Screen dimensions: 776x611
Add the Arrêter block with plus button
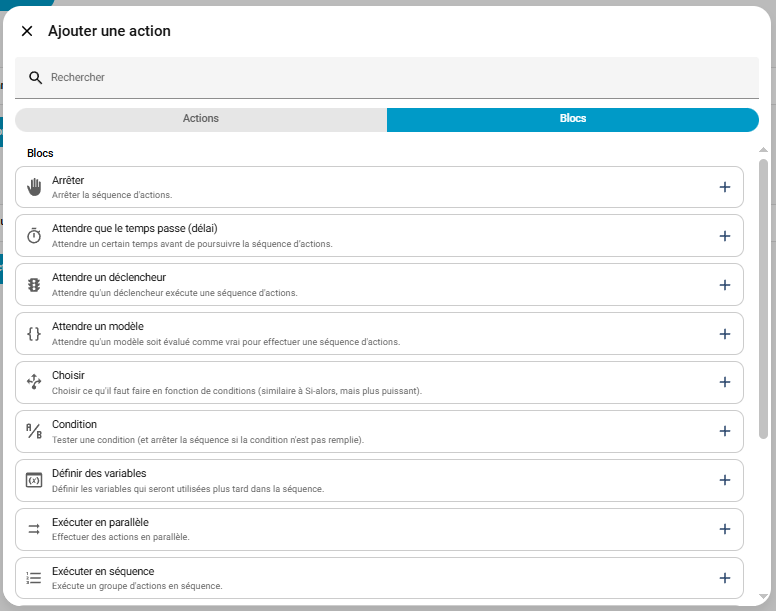(x=725, y=187)
